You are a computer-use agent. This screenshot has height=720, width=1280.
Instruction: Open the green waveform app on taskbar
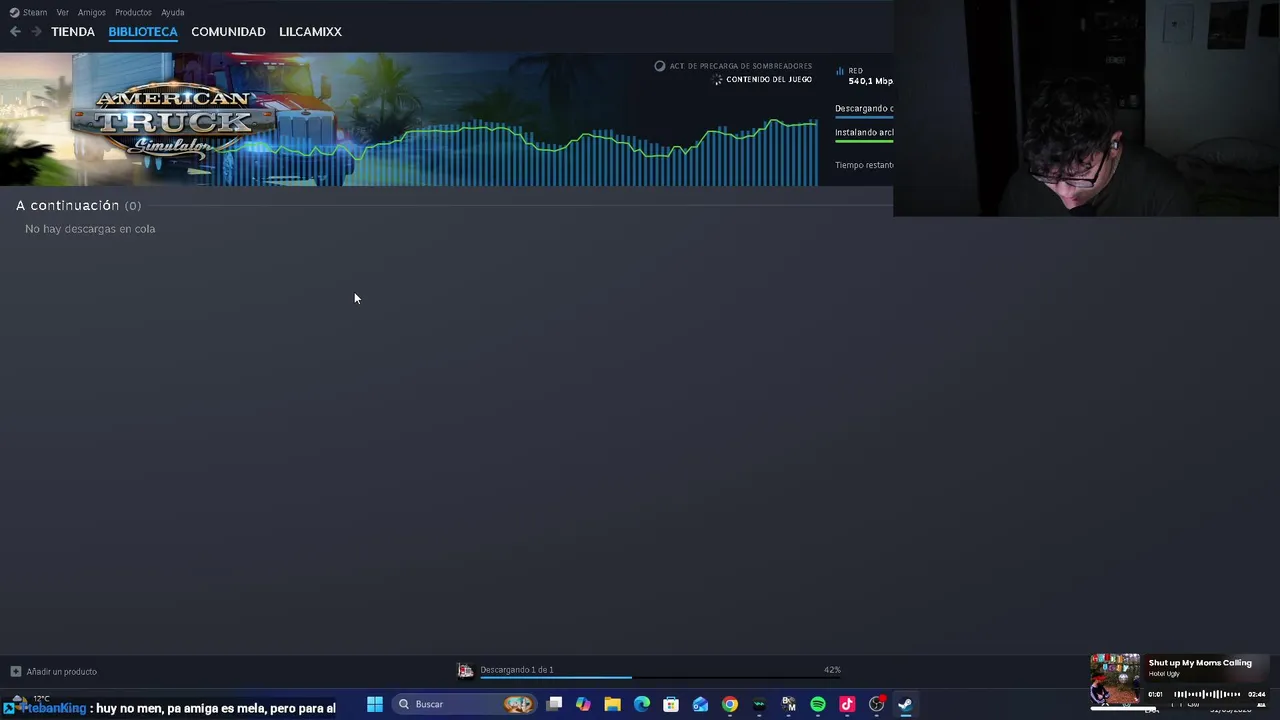click(759, 704)
